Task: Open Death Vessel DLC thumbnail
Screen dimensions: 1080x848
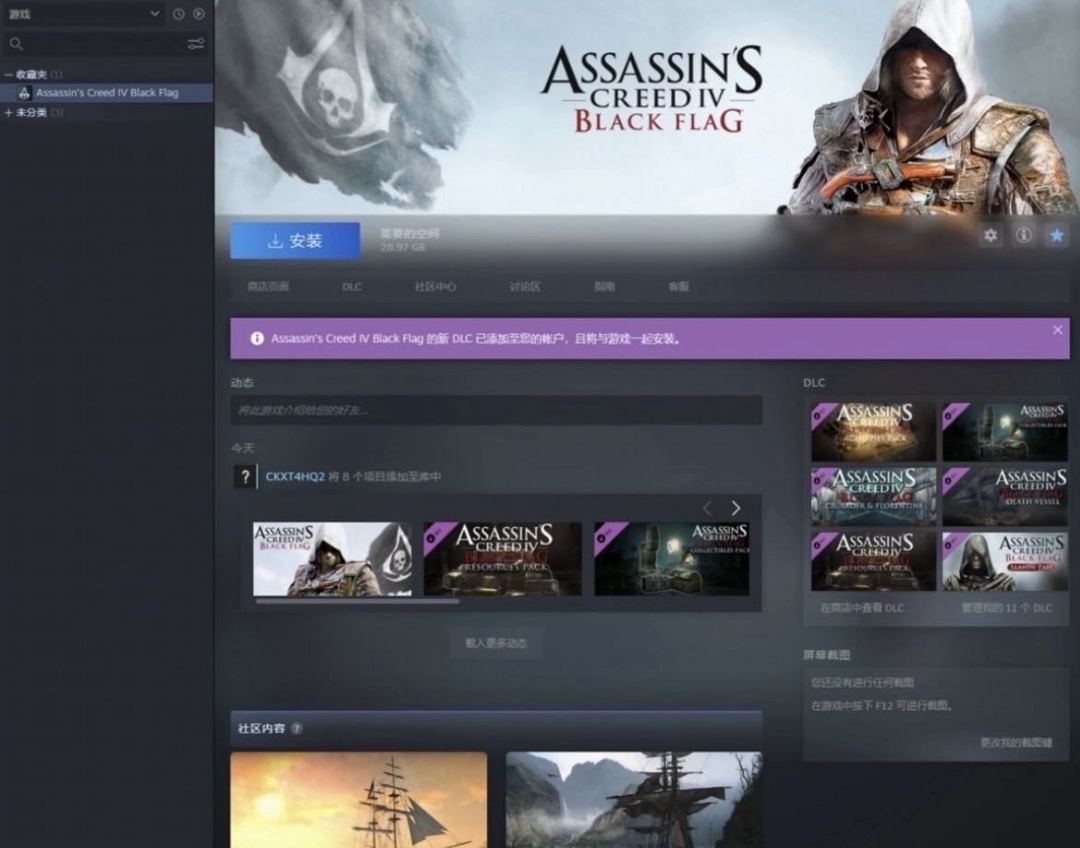Action: (1005, 497)
